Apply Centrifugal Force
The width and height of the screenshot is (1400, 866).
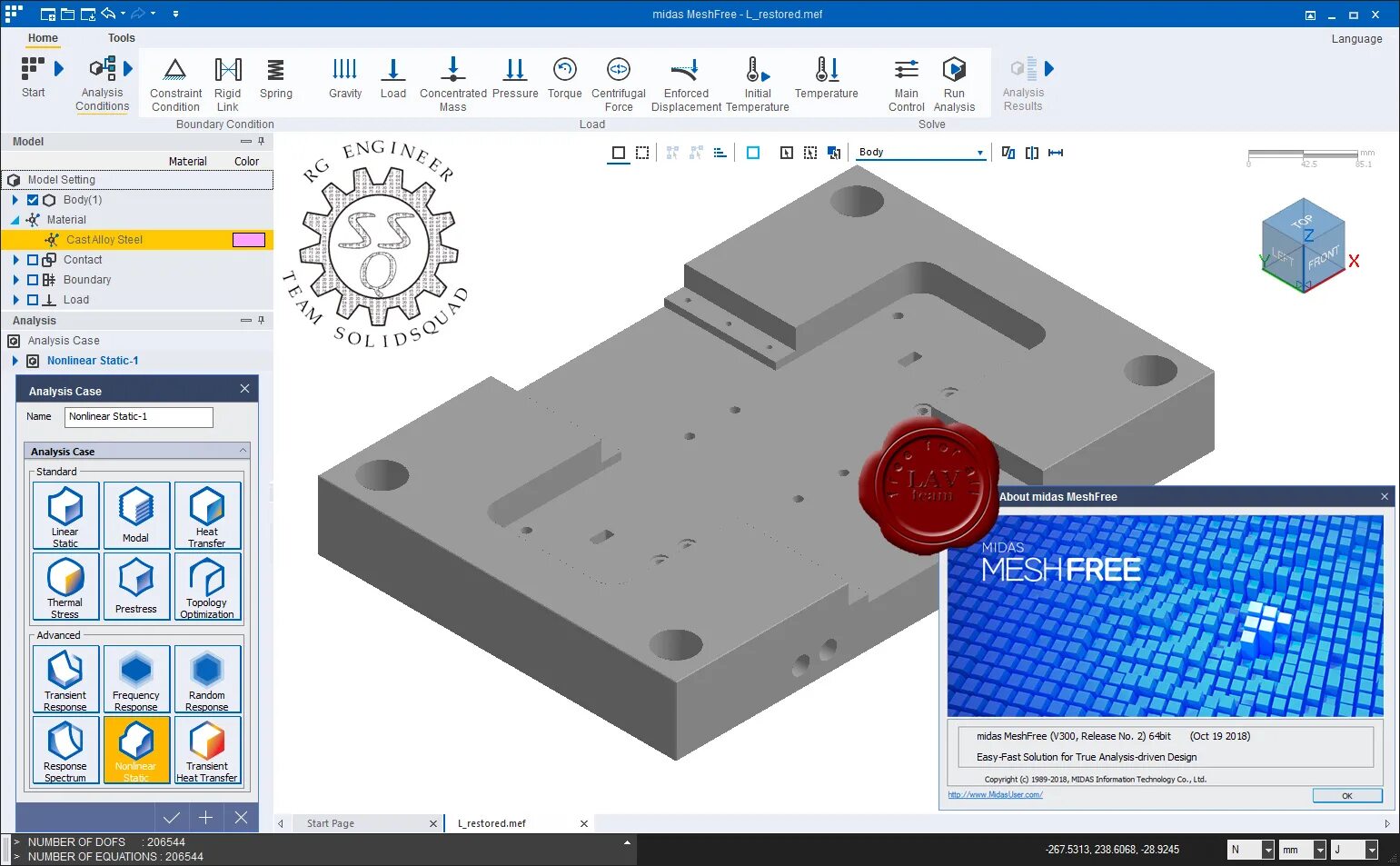619,85
